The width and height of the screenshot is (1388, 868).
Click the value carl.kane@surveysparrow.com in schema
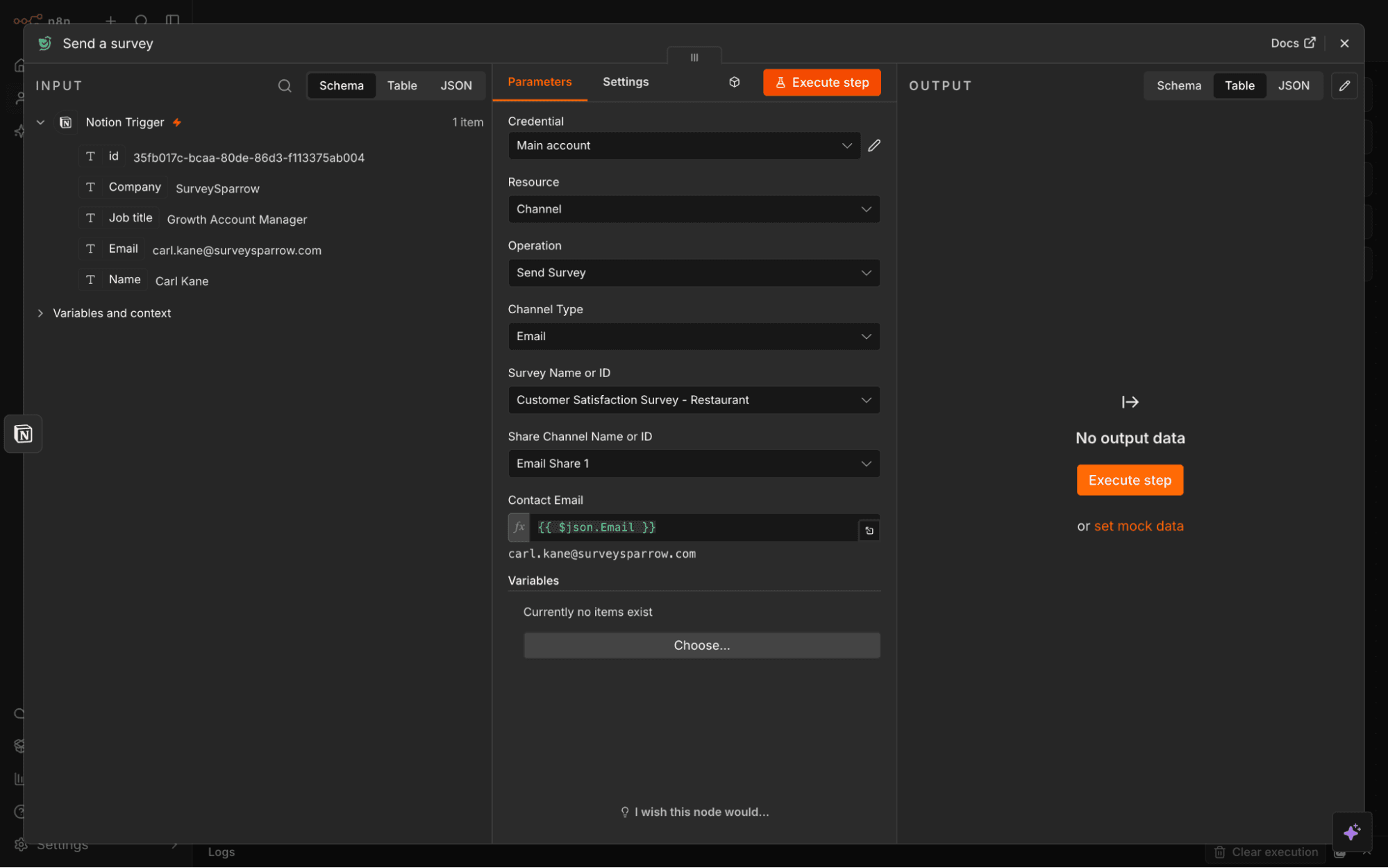[237, 250]
